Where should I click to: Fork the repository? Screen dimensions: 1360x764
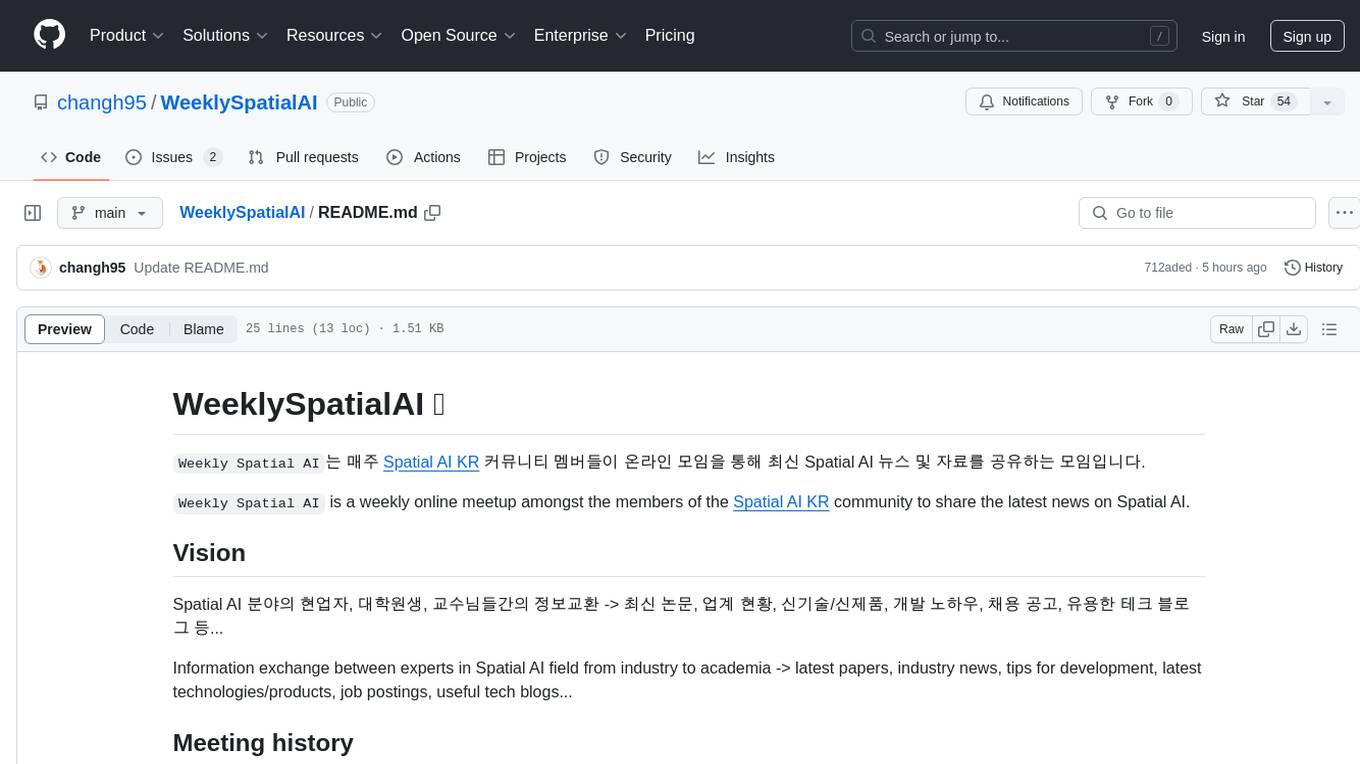click(1141, 102)
